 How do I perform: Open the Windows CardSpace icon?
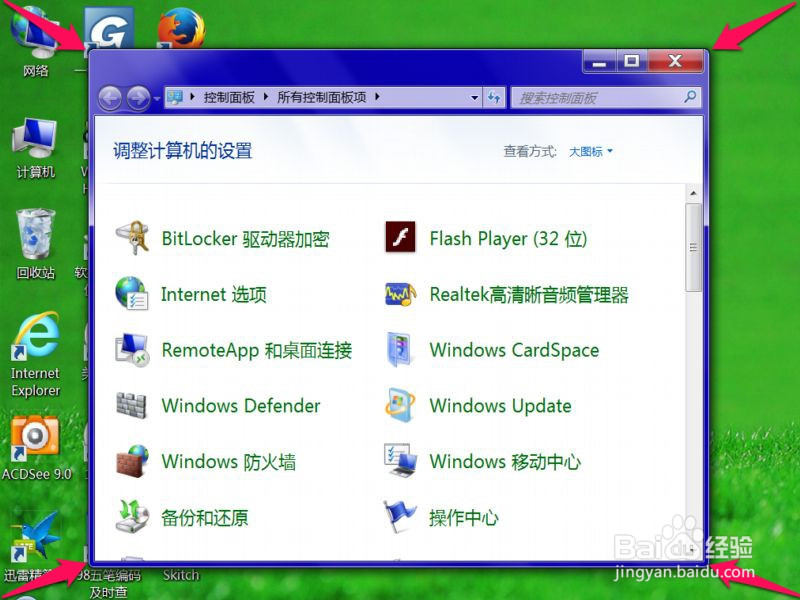399,349
